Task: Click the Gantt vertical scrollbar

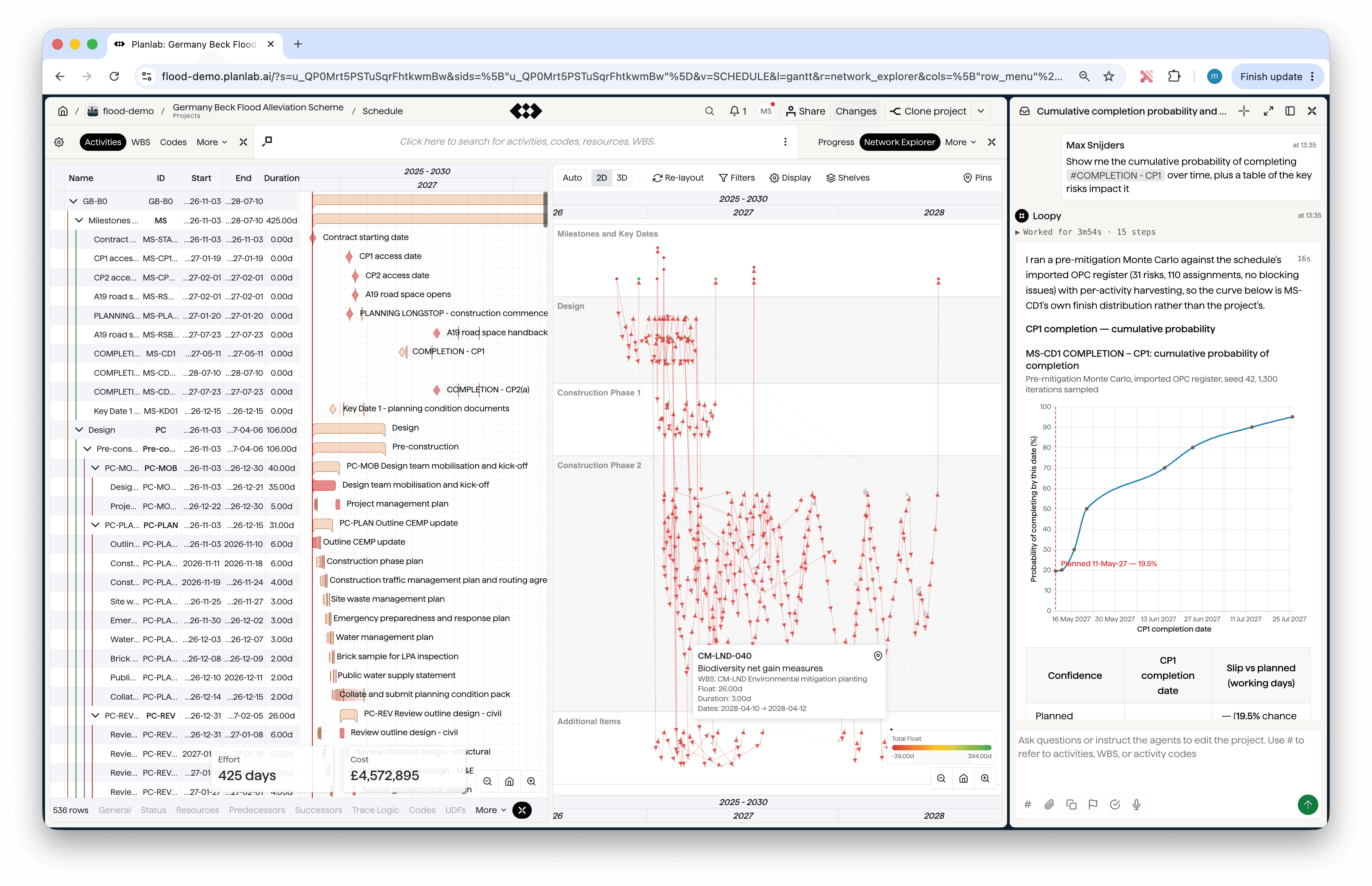Action: [545, 209]
